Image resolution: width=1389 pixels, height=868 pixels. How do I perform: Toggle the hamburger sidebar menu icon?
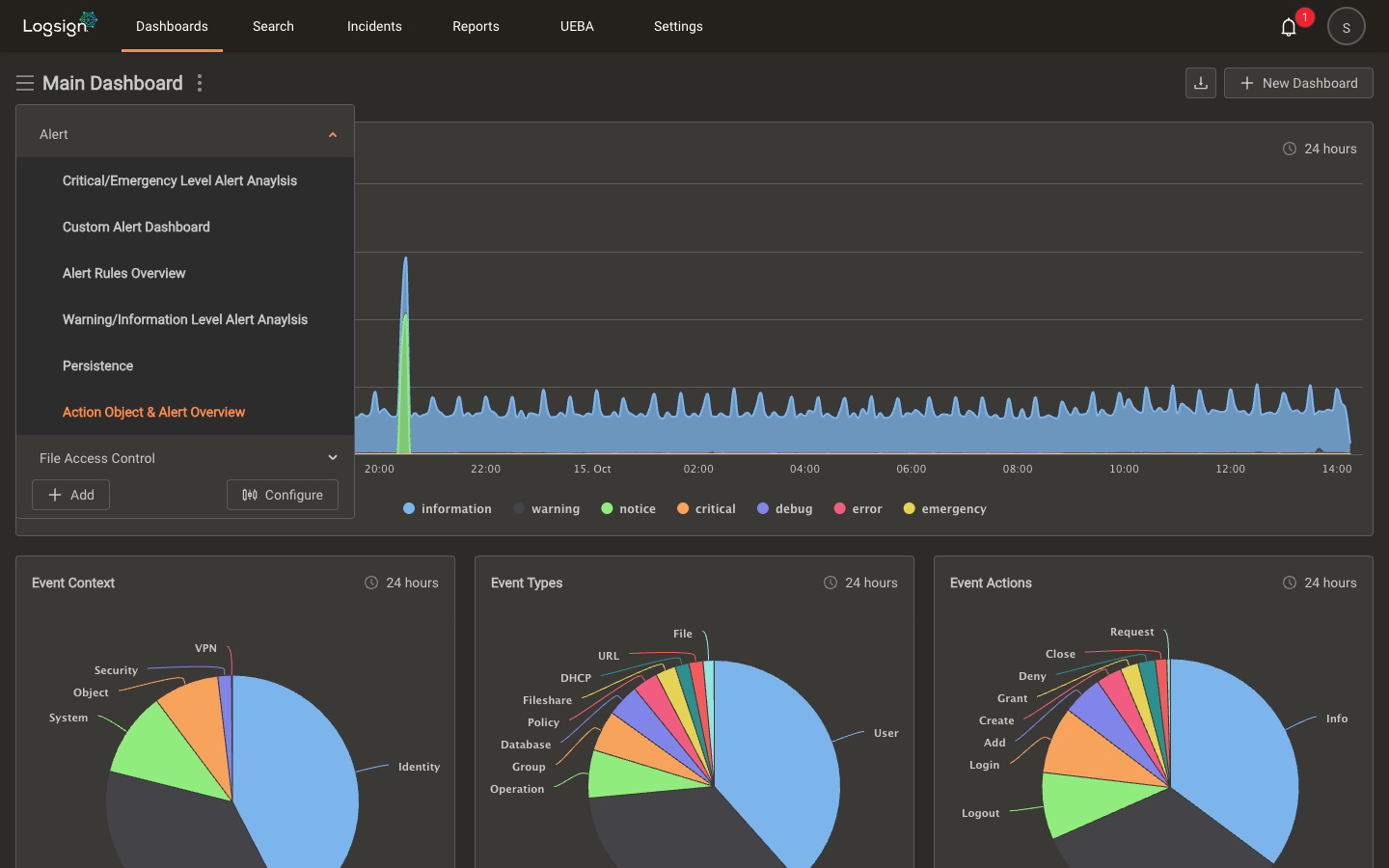(25, 83)
